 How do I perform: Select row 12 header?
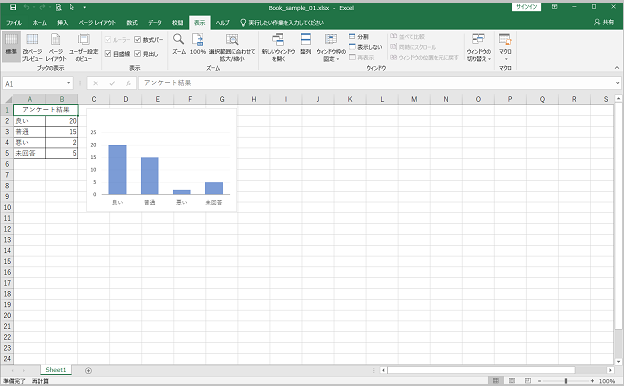(x=7, y=229)
